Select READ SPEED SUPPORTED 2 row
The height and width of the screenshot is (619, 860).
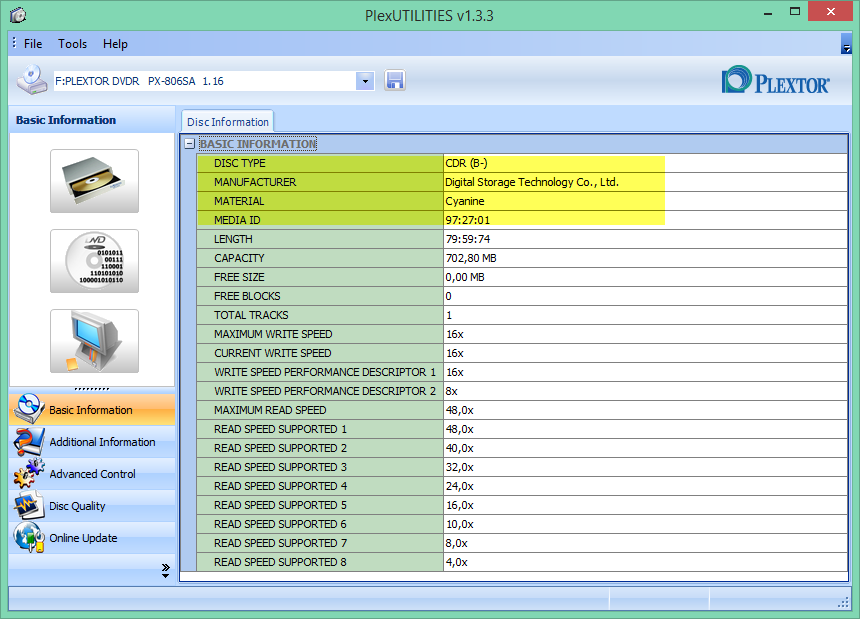tap(320, 448)
